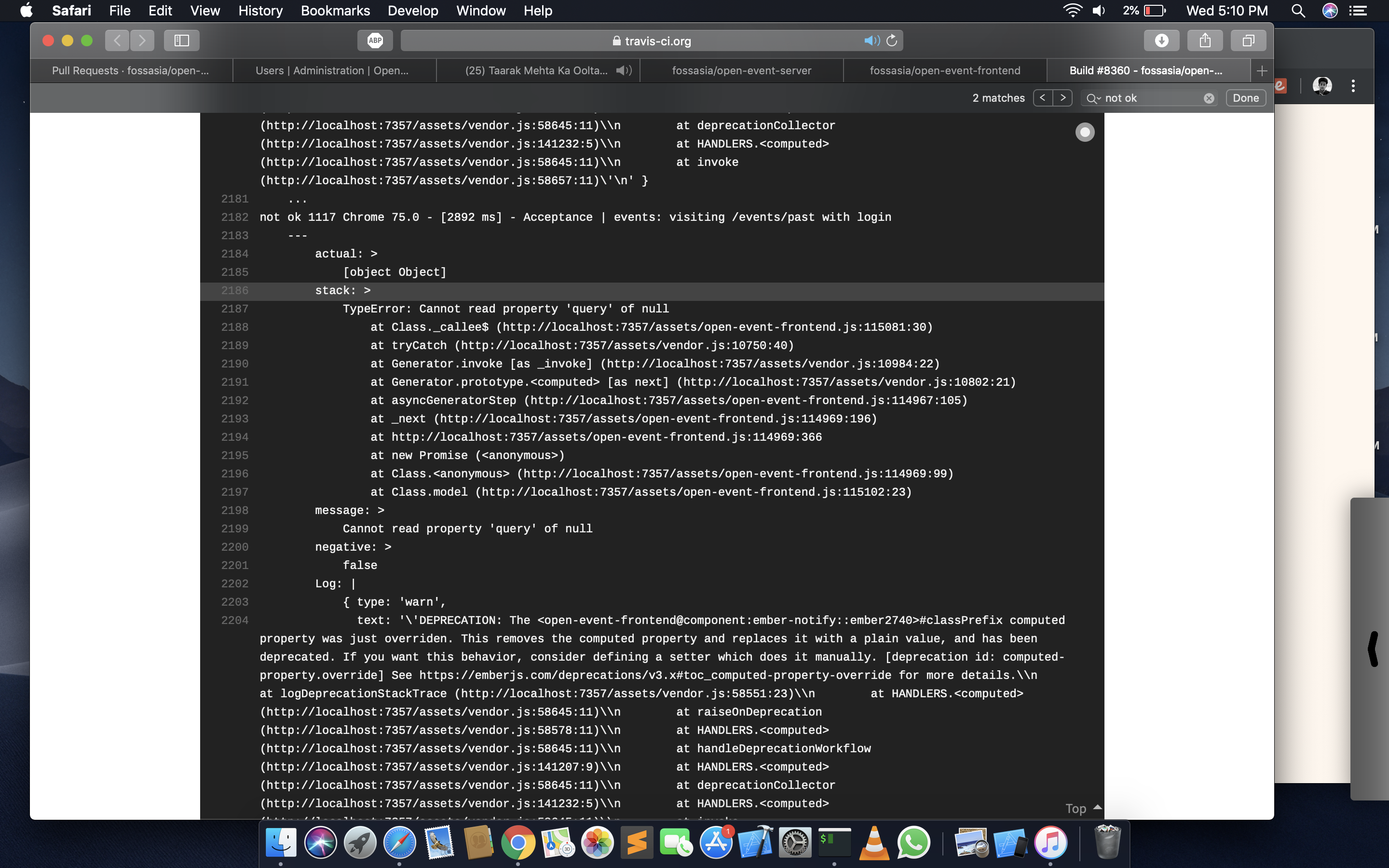1389x868 pixels.
Task: Open the volume control in menu bar
Action: tap(1099, 10)
